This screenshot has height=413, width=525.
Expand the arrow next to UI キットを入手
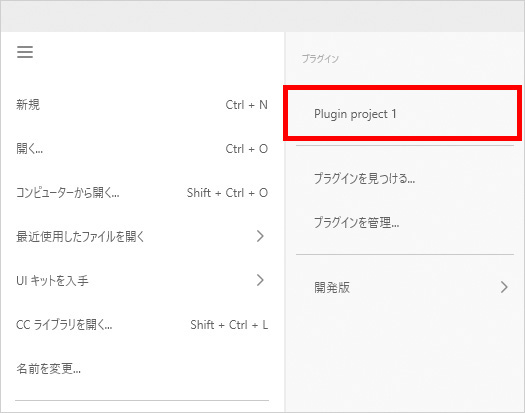[x=260, y=280]
